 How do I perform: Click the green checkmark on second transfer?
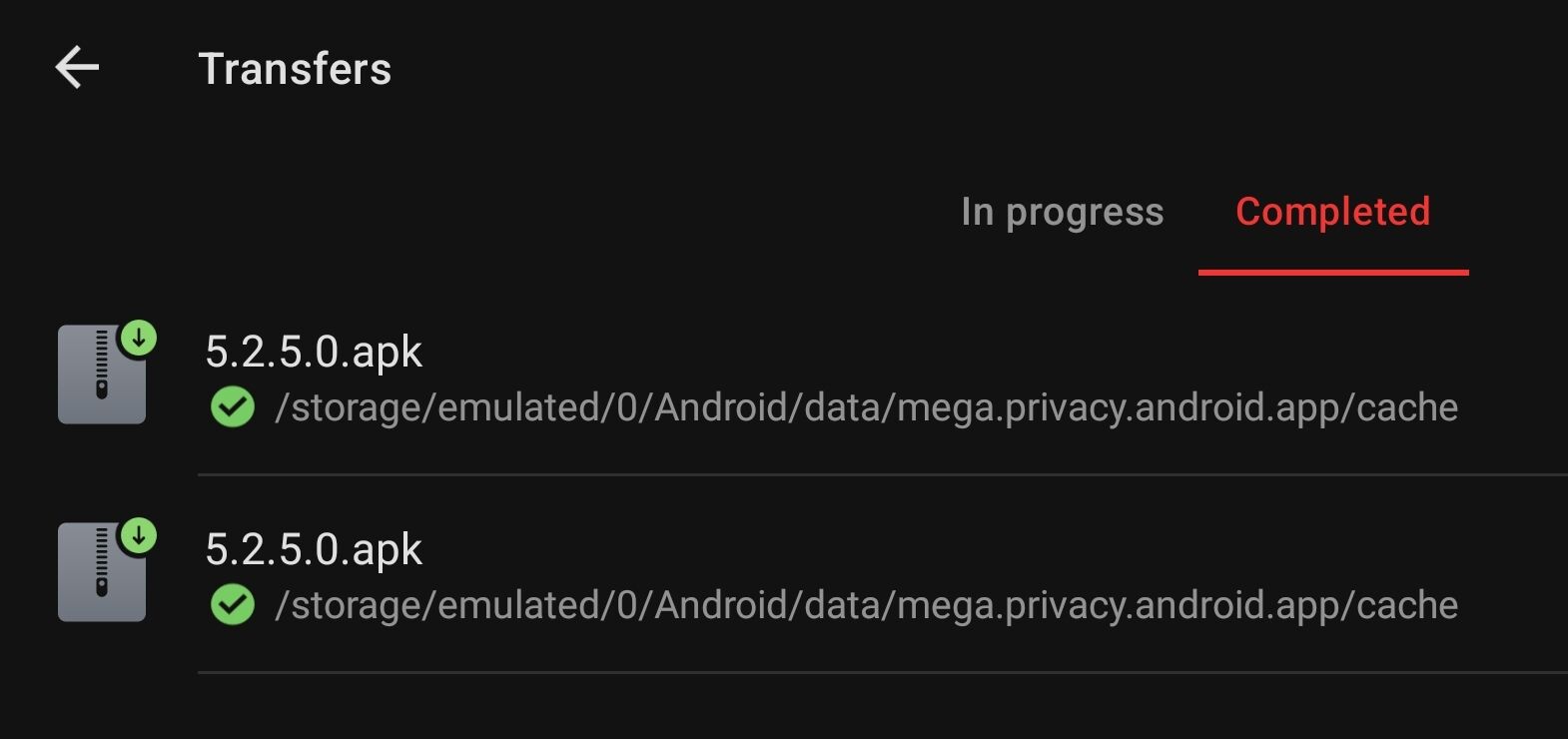tap(233, 605)
